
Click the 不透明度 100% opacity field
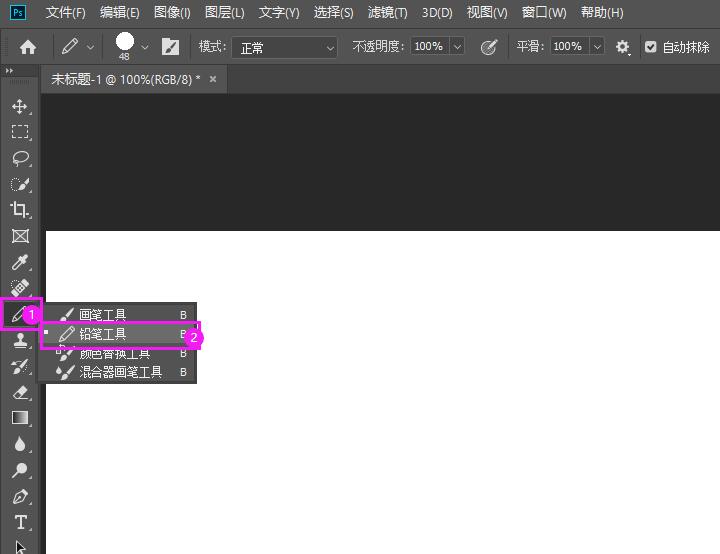[429, 46]
